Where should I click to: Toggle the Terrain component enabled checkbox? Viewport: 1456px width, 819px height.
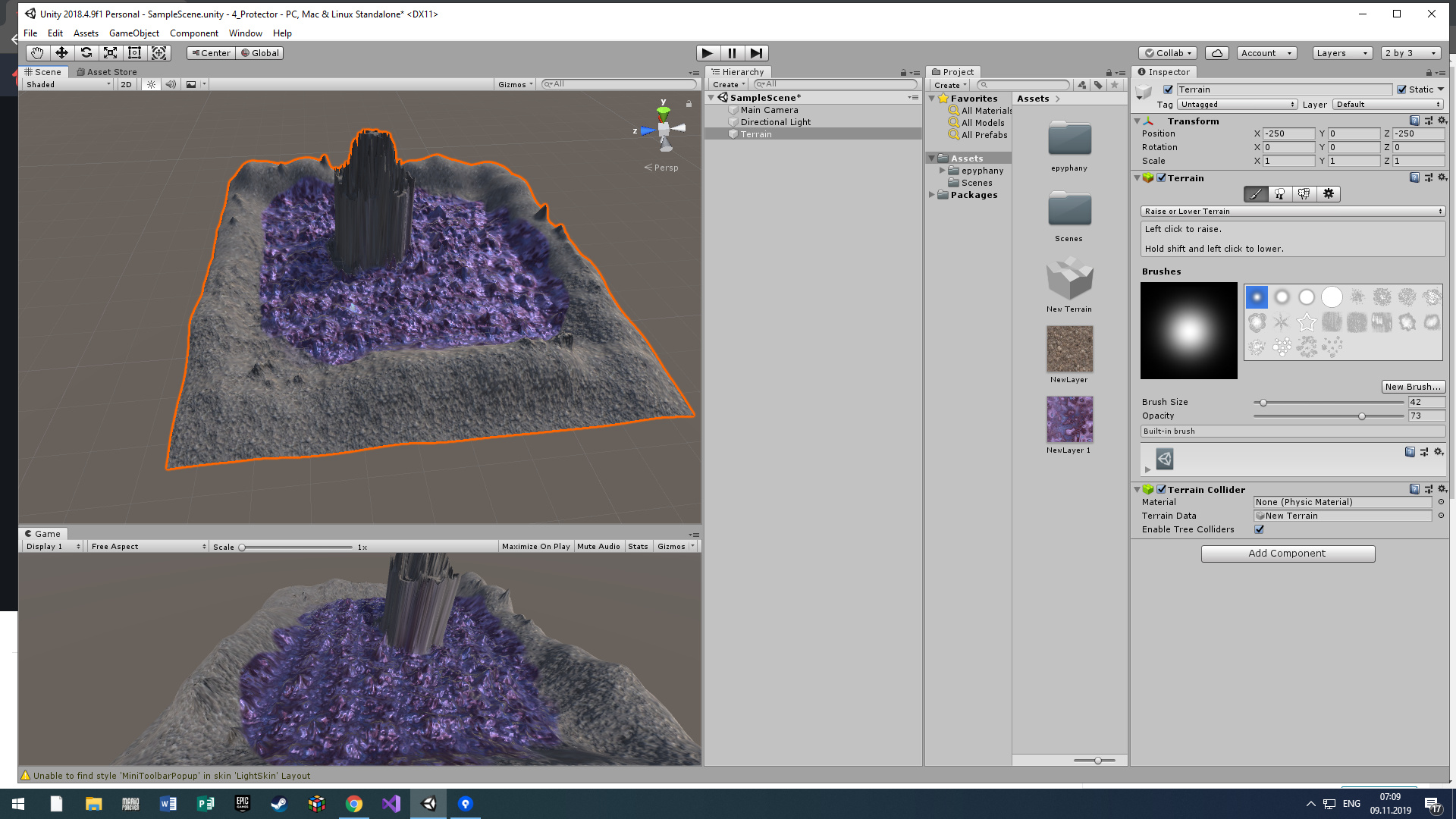pos(1161,177)
